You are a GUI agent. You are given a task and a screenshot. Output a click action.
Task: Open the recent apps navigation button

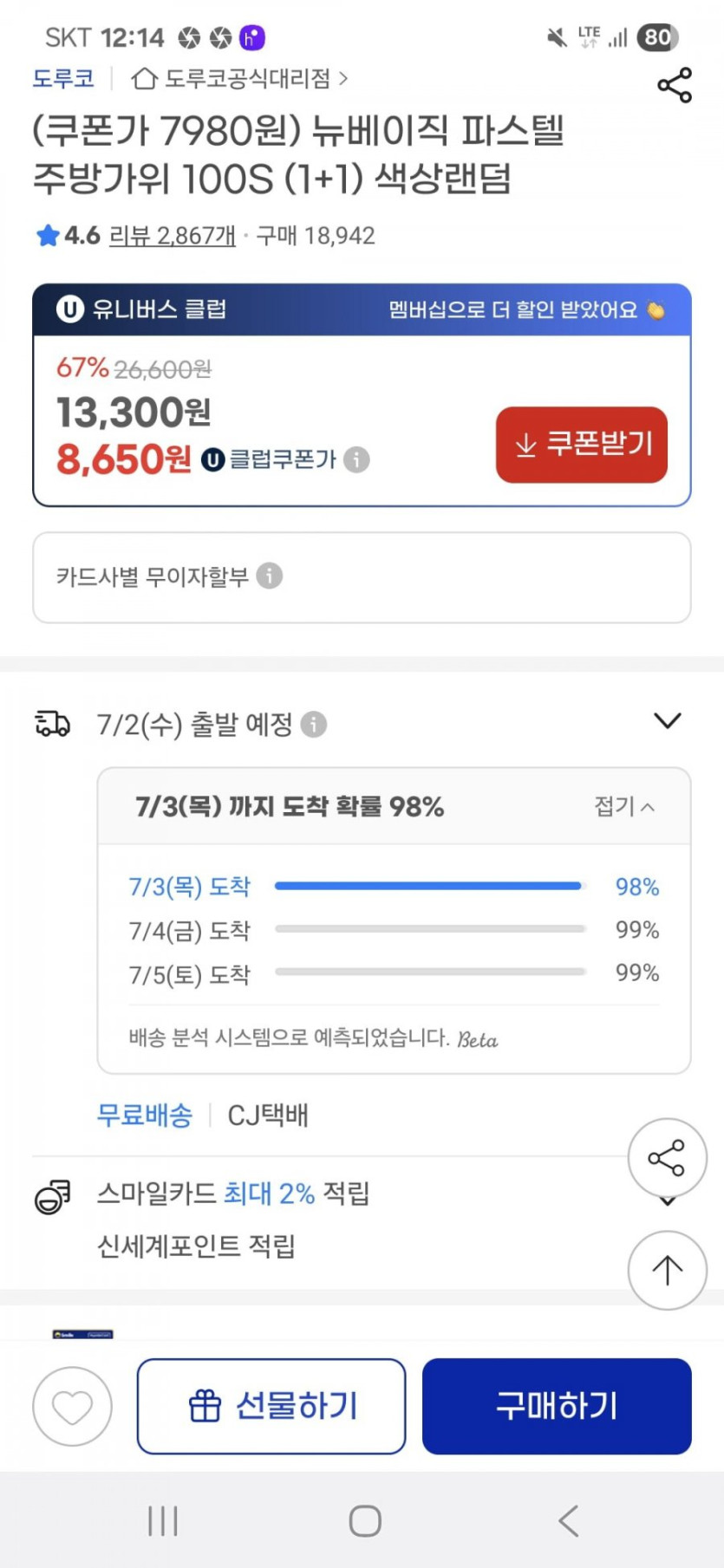(163, 1520)
